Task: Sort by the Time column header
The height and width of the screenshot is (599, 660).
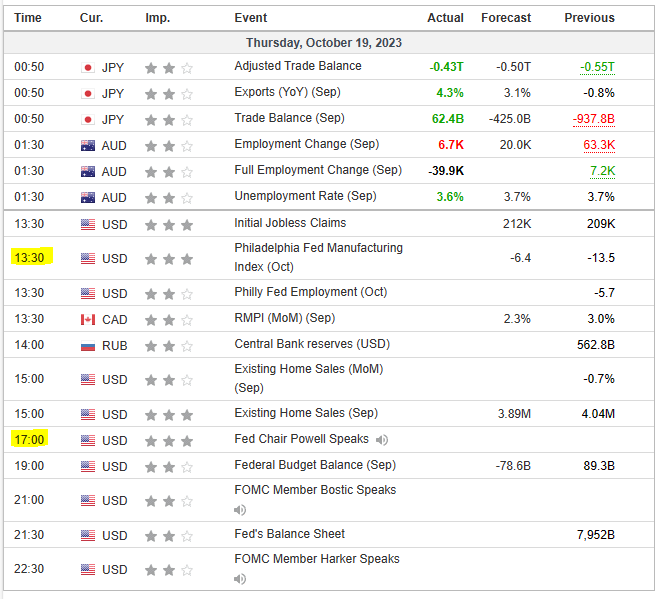Action: tap(28, 18)
